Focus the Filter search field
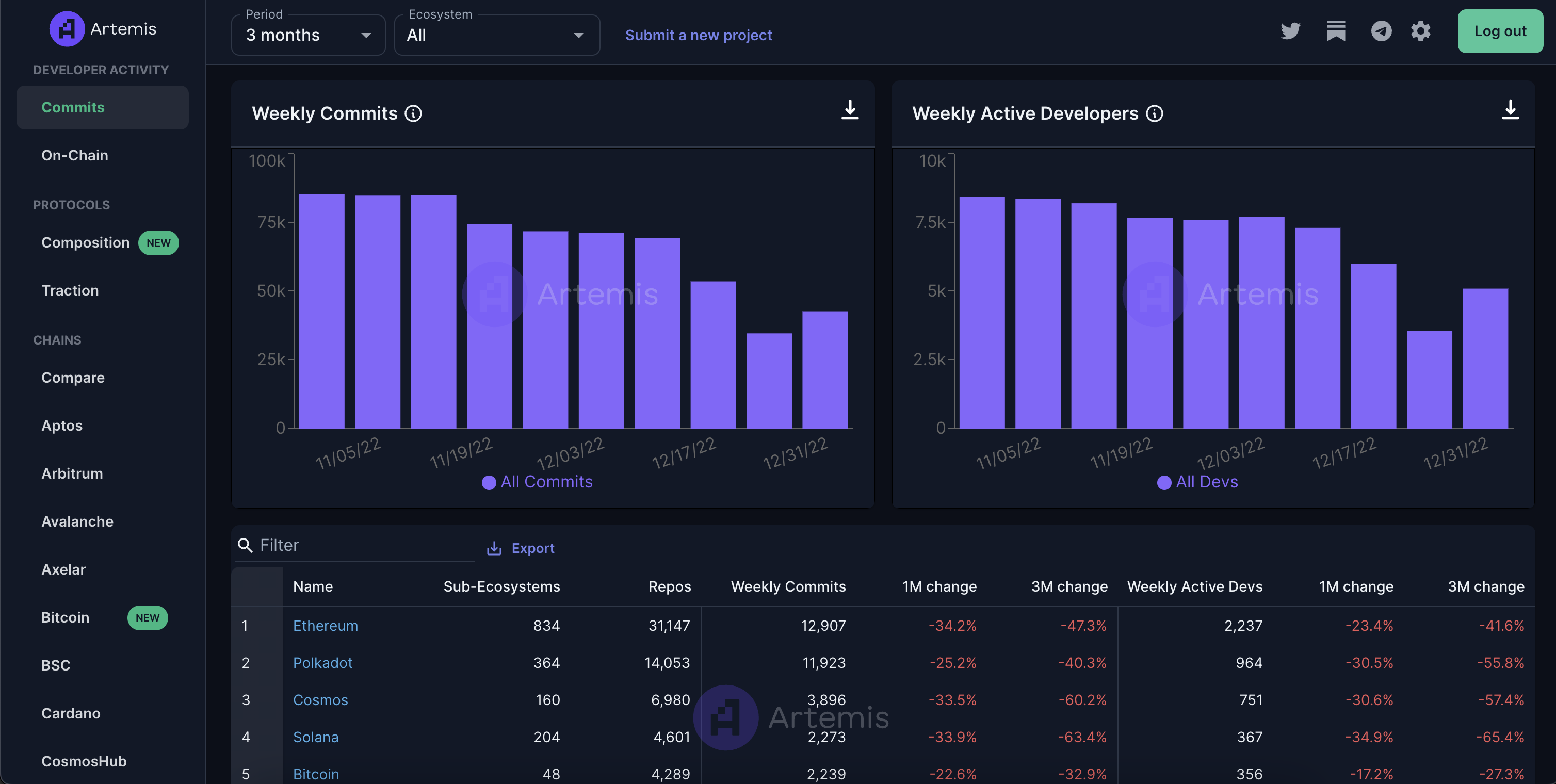This screenshot has height=784, width=1556. 362,545
